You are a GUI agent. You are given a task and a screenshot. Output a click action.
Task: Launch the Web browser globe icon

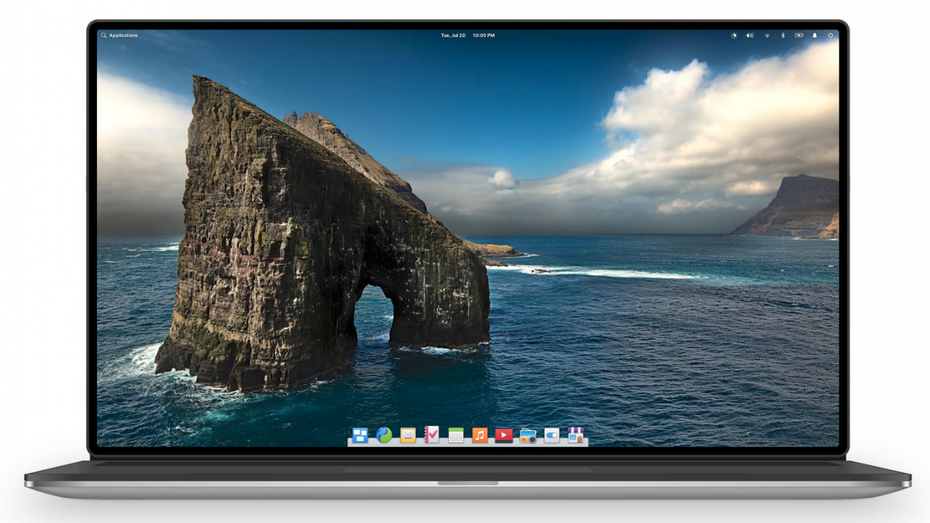(x=384, y=435)
